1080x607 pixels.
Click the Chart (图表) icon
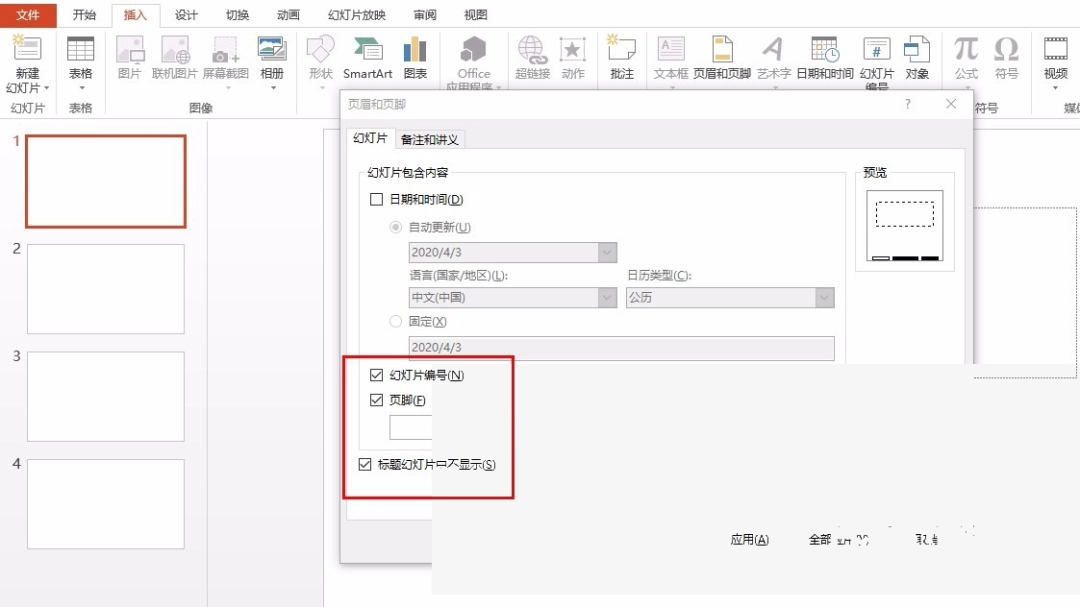click(x=415, y=50)
